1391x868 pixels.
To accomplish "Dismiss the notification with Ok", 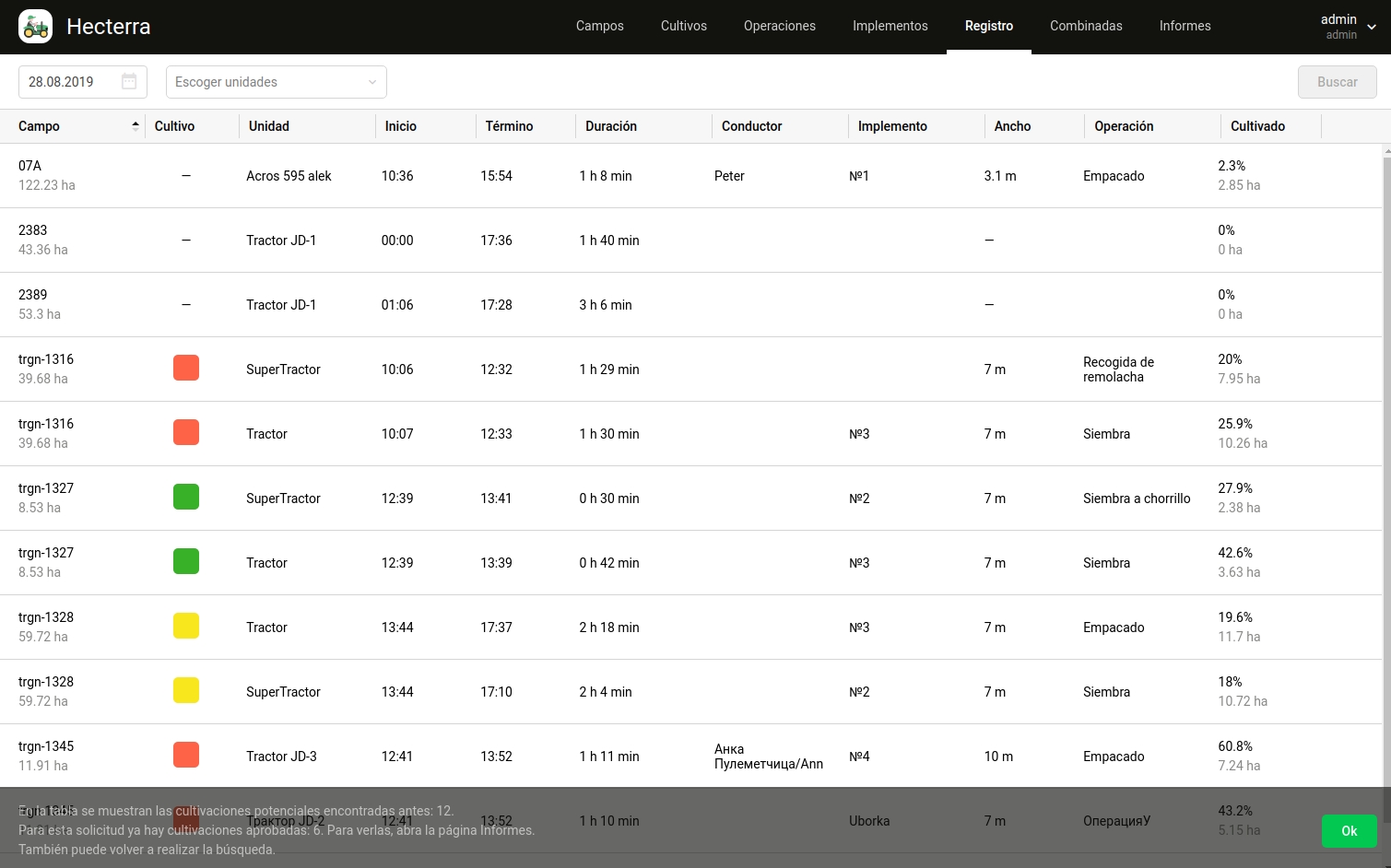I will coord(1349,830).
